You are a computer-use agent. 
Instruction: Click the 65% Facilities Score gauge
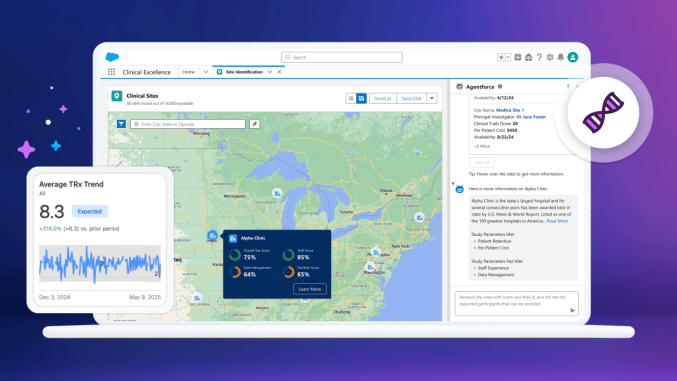288,272
